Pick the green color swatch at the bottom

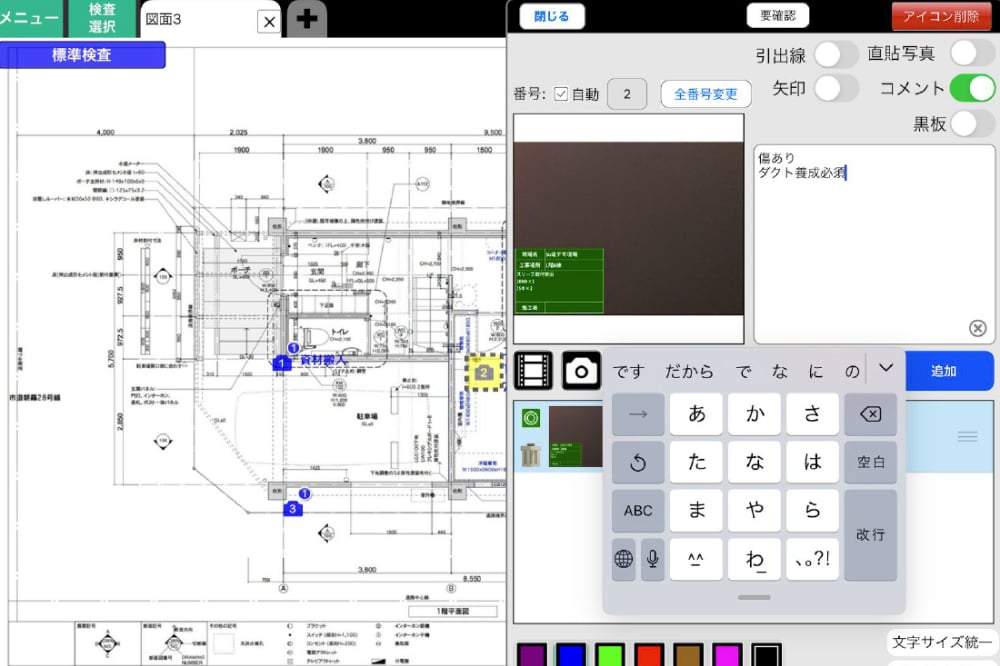point(610,653)
